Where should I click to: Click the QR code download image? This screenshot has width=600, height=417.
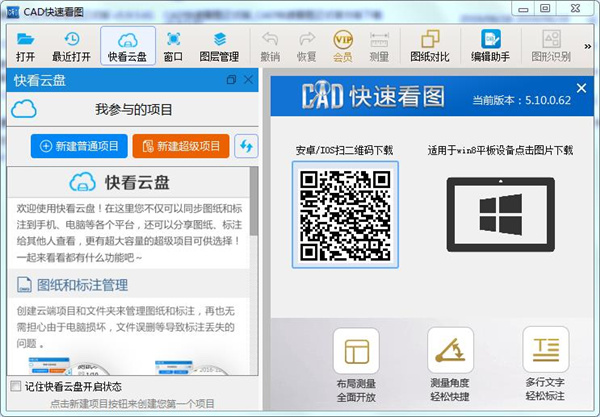point(345,215)
